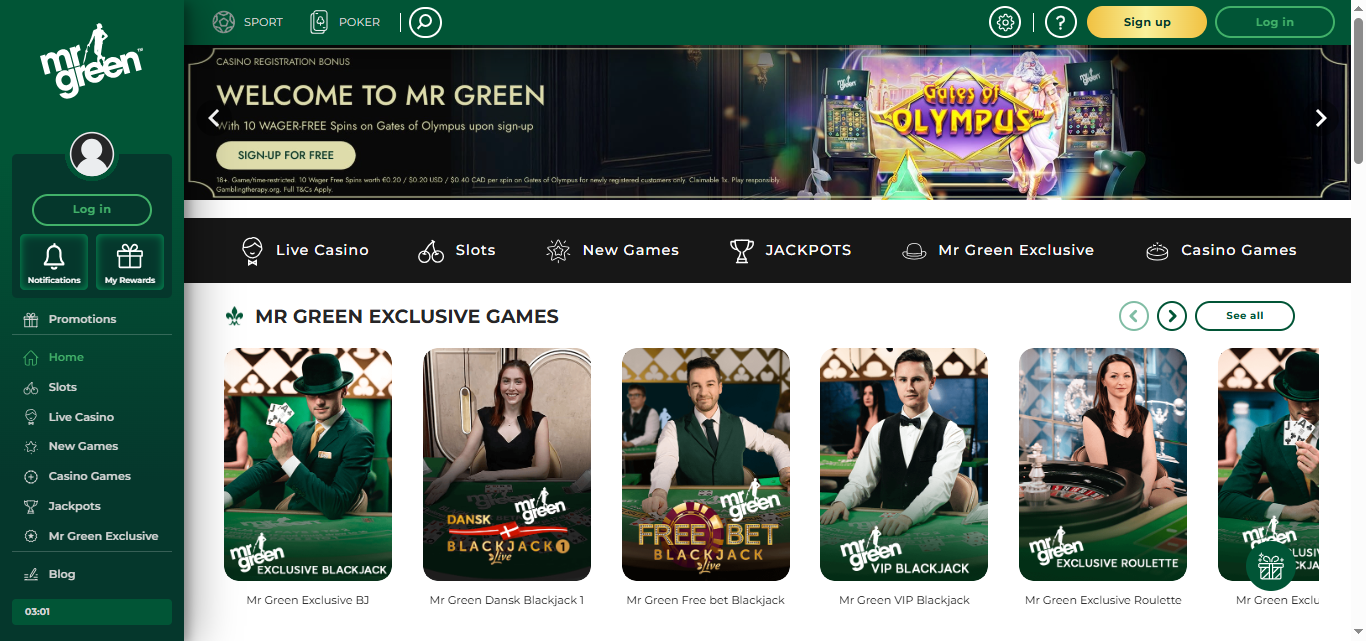Click the Live Casino icon in sidebar
The image size is (1366, 641).
click(x=30, y=417)
